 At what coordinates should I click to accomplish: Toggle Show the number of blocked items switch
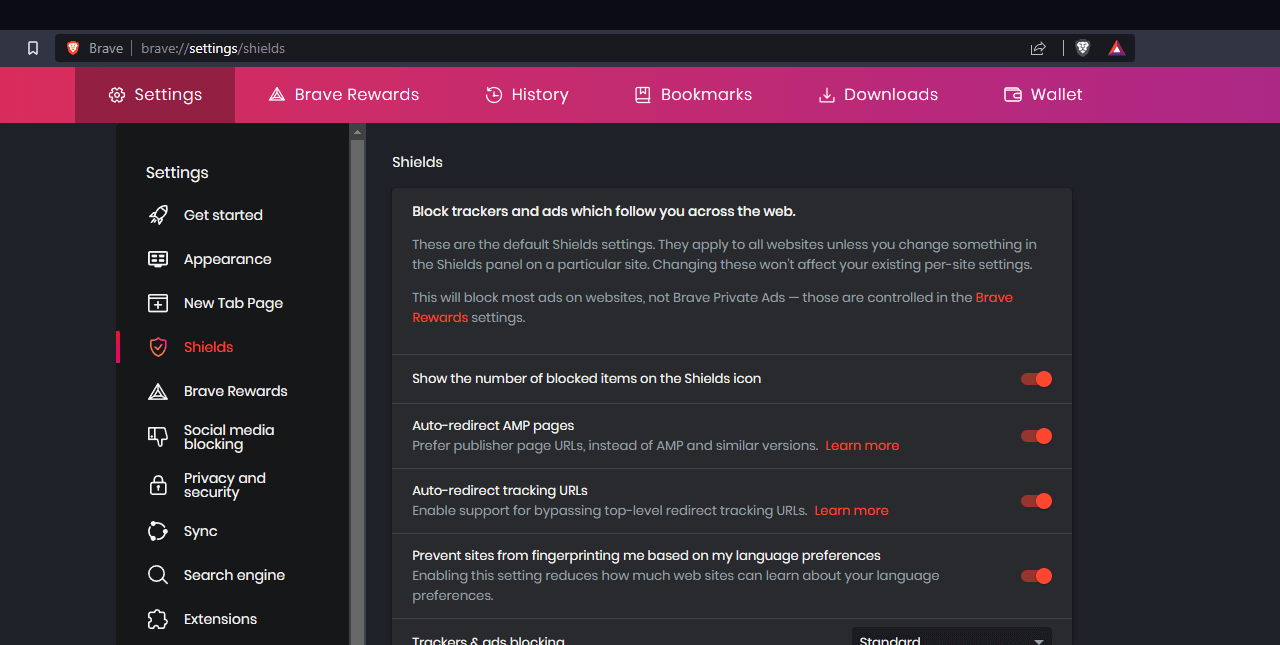pyautogui.click(x=1036, y=379)
